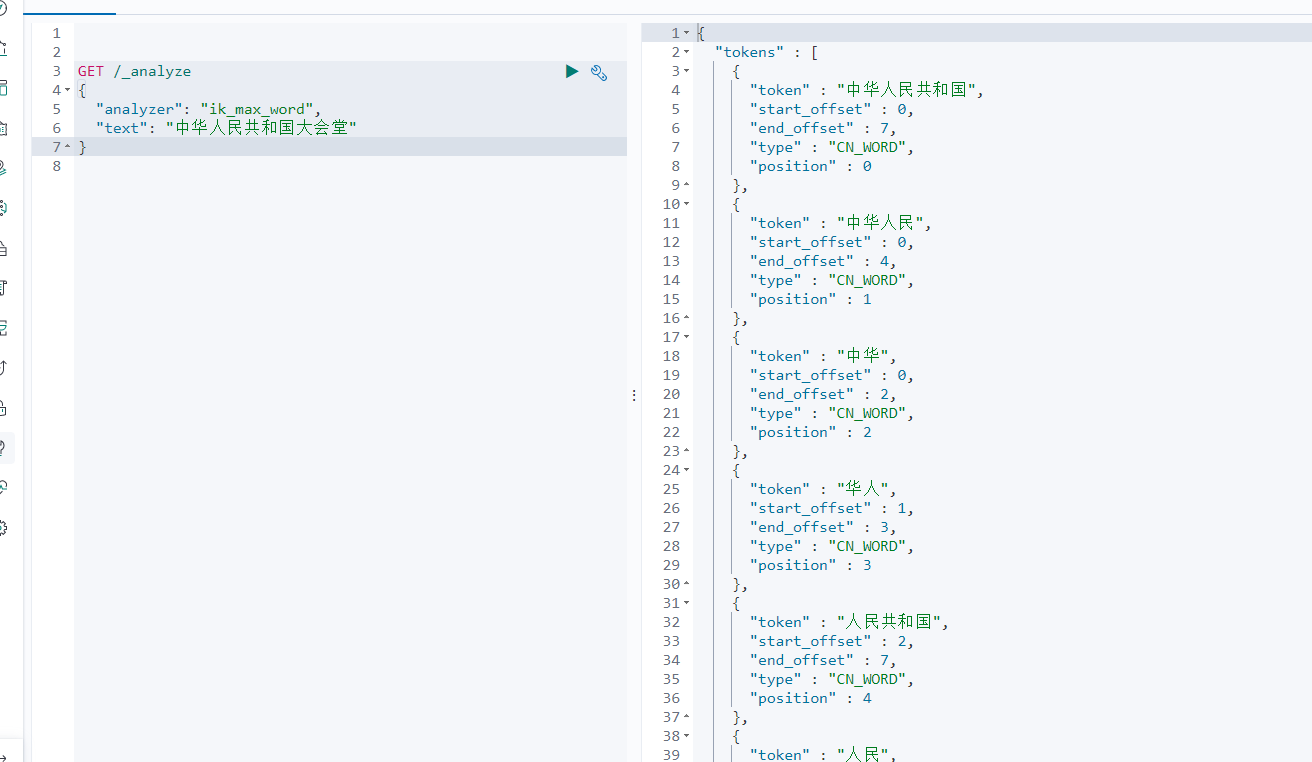Collapse the "tokens" array at response line 2
The width and height of the screenshot is (1312, 762).
(686, 52)
